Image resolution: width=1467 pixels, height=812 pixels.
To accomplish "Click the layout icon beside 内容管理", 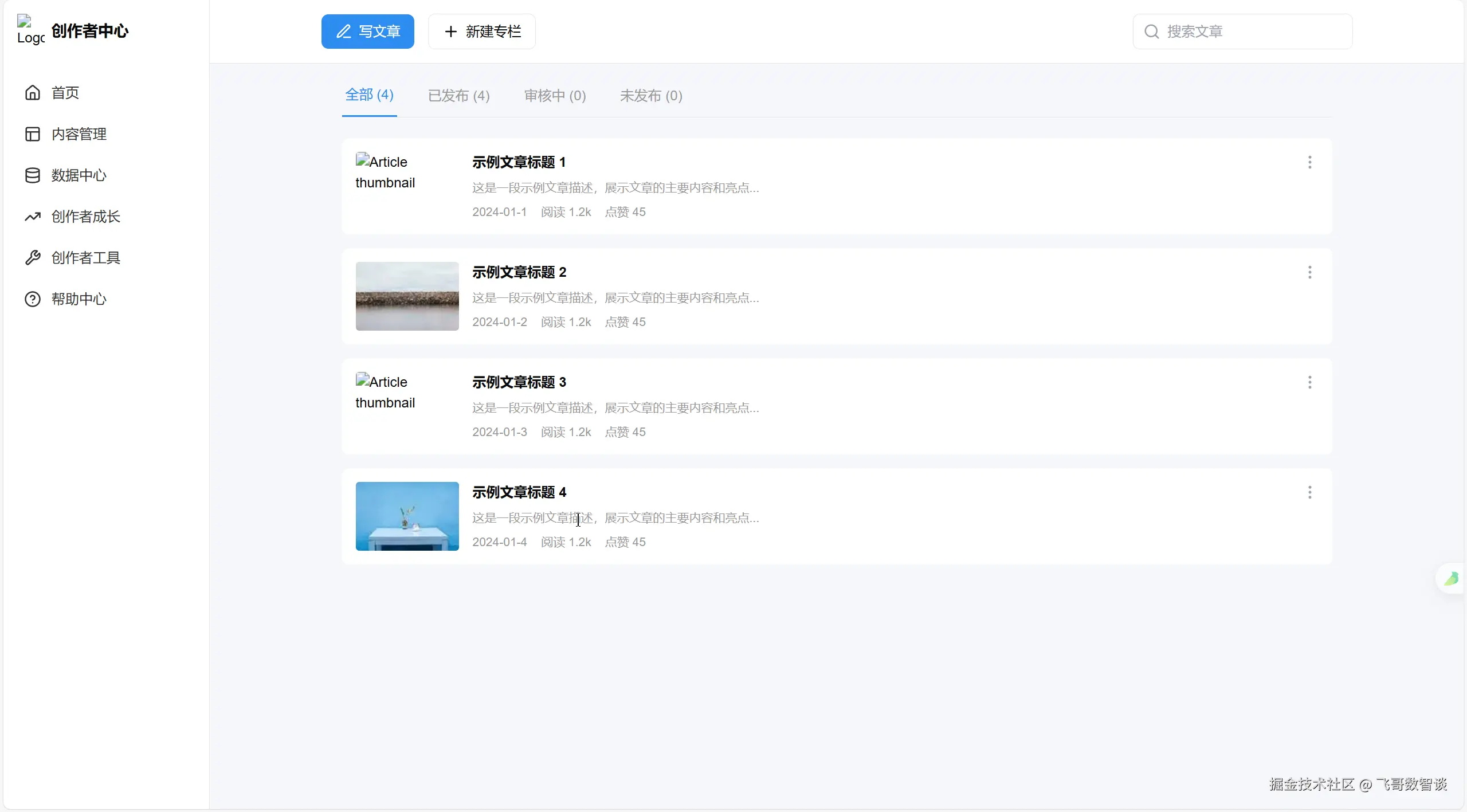I will (x=33, y=134).
